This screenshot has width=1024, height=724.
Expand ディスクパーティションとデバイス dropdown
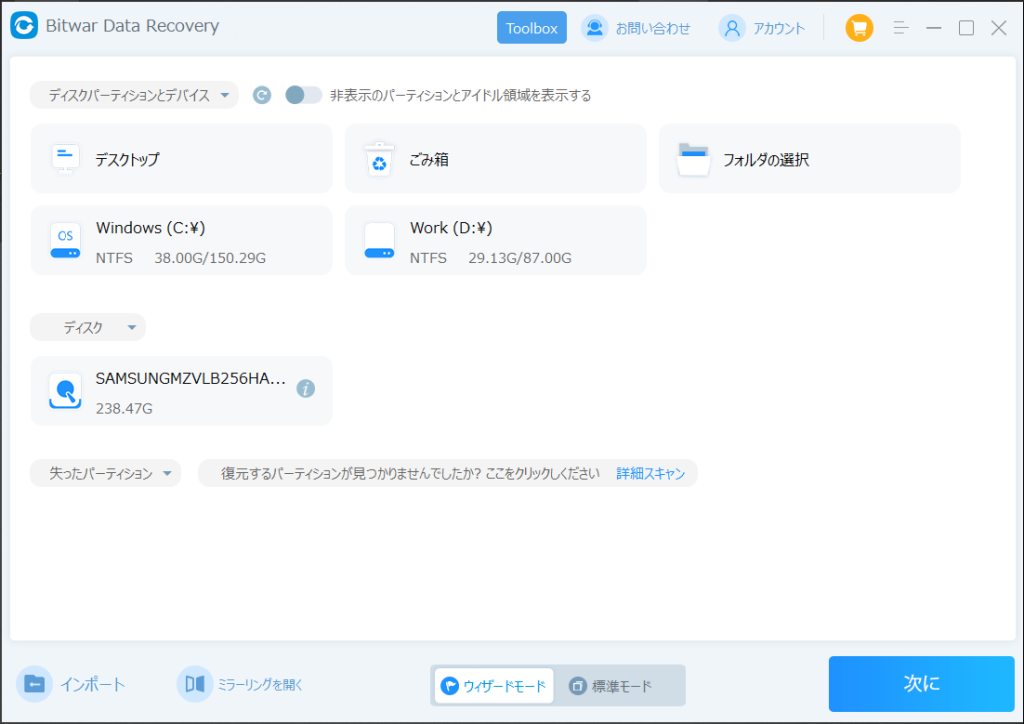coord(135,95)
